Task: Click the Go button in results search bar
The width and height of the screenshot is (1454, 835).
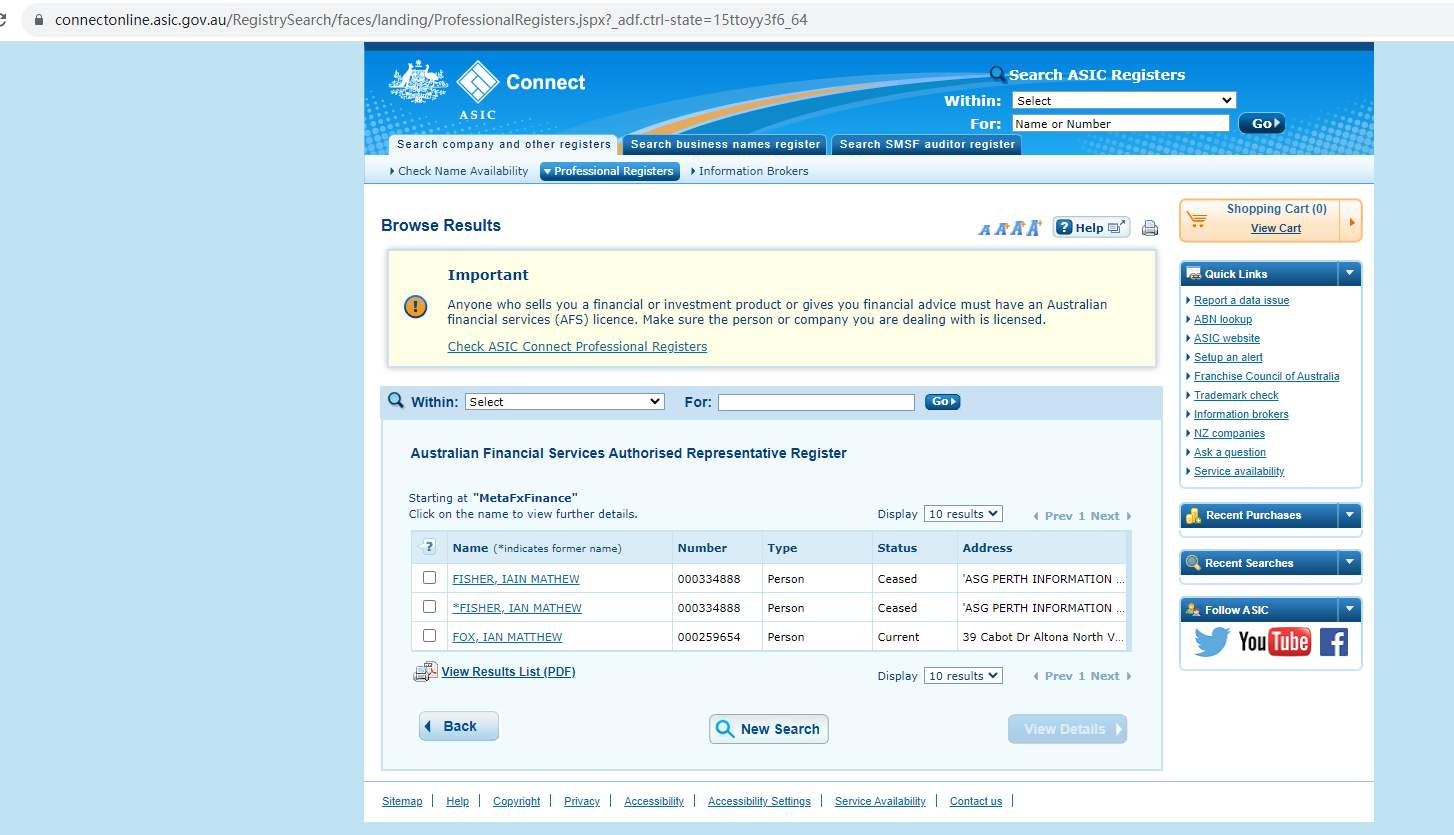Action: pos(942,402)
